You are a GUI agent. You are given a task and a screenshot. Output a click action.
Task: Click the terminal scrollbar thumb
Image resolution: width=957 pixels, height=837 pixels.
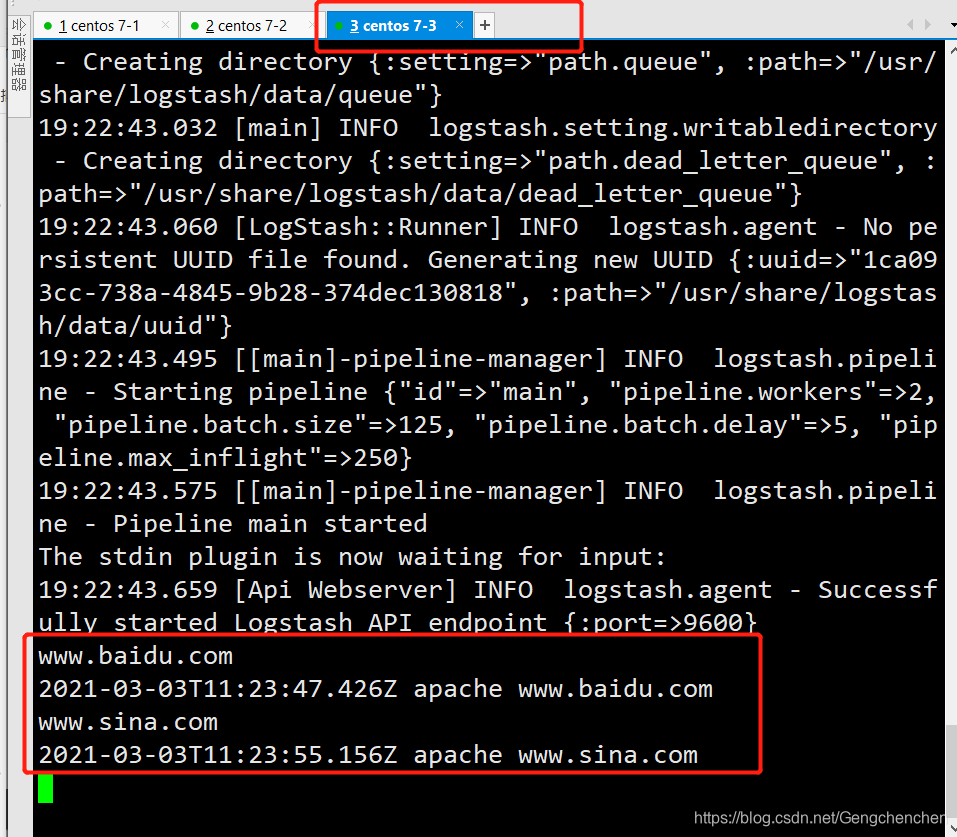click(x=951, y=770)
